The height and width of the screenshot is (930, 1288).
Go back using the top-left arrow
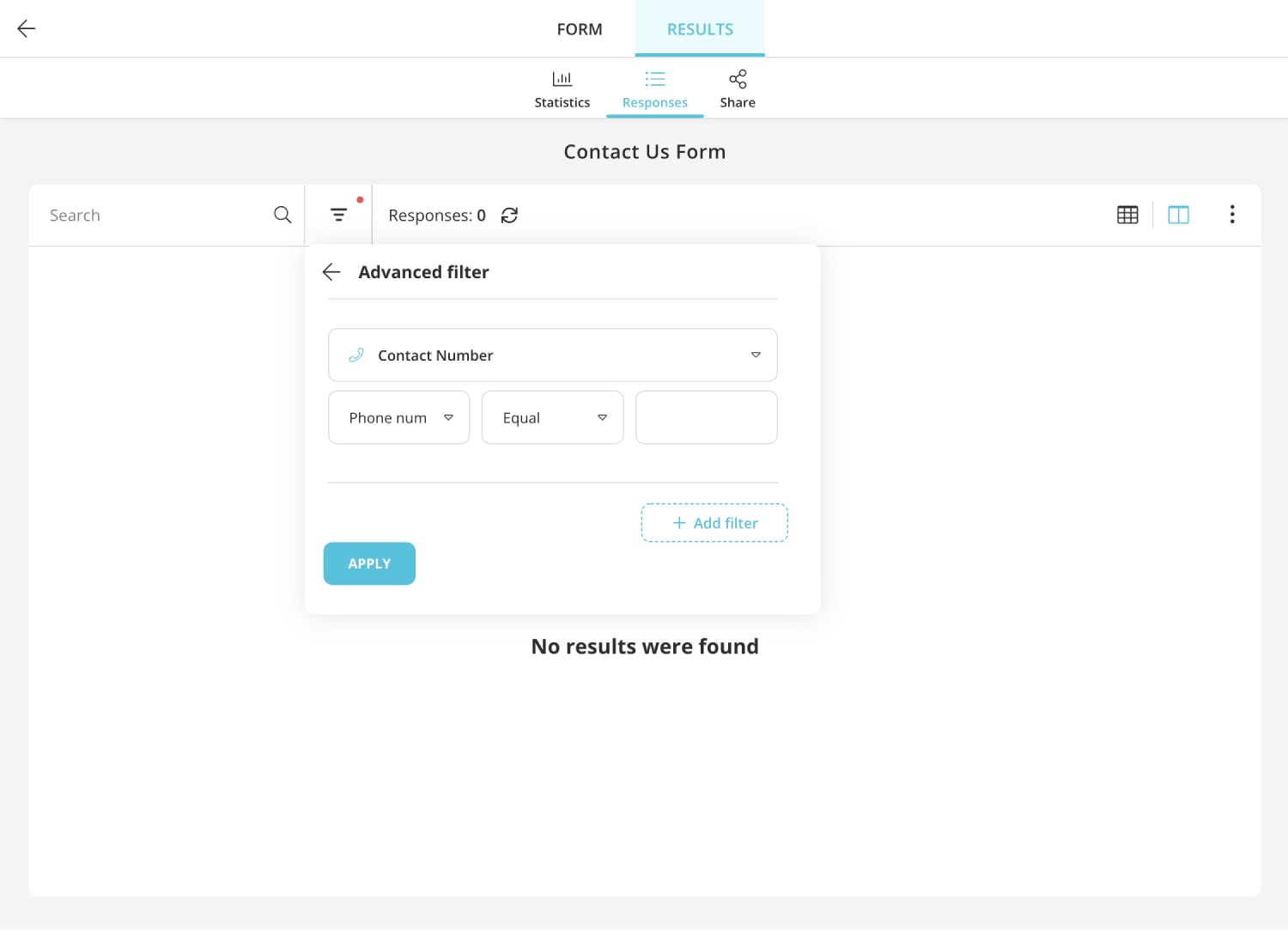pos(26,28)
